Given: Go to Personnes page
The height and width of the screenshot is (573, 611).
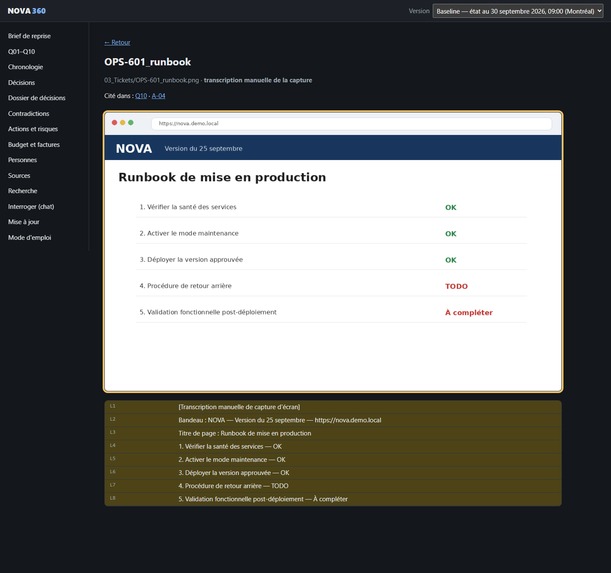Looking at the screenshot, I should point(22,160).
